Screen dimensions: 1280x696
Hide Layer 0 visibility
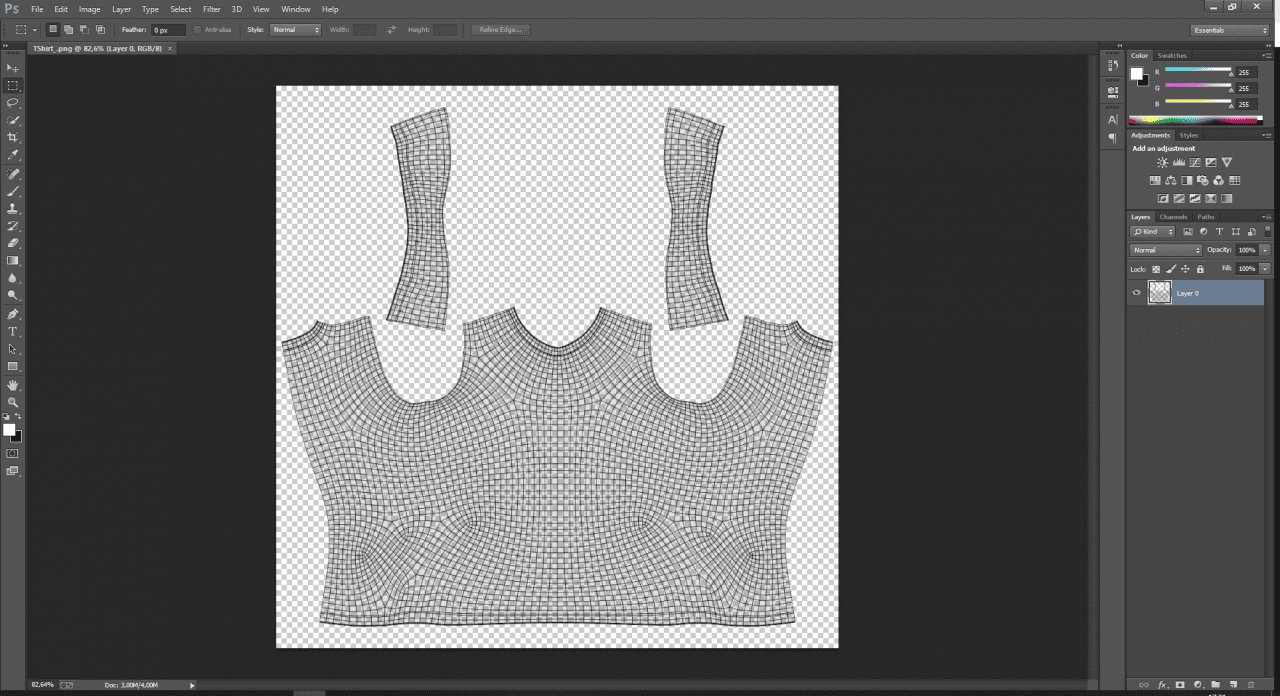point(1135,292)
